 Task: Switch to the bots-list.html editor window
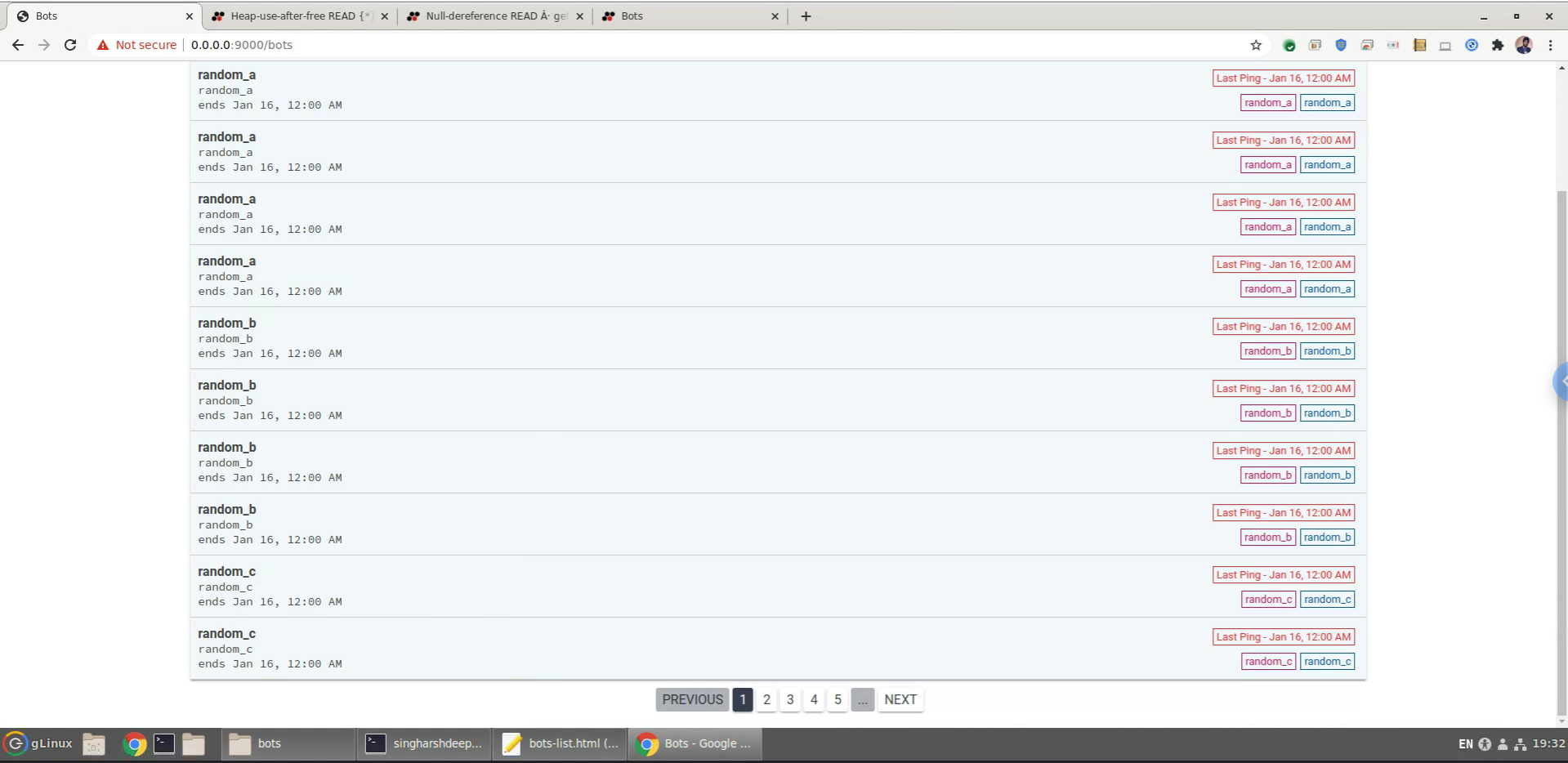[560, 743]
